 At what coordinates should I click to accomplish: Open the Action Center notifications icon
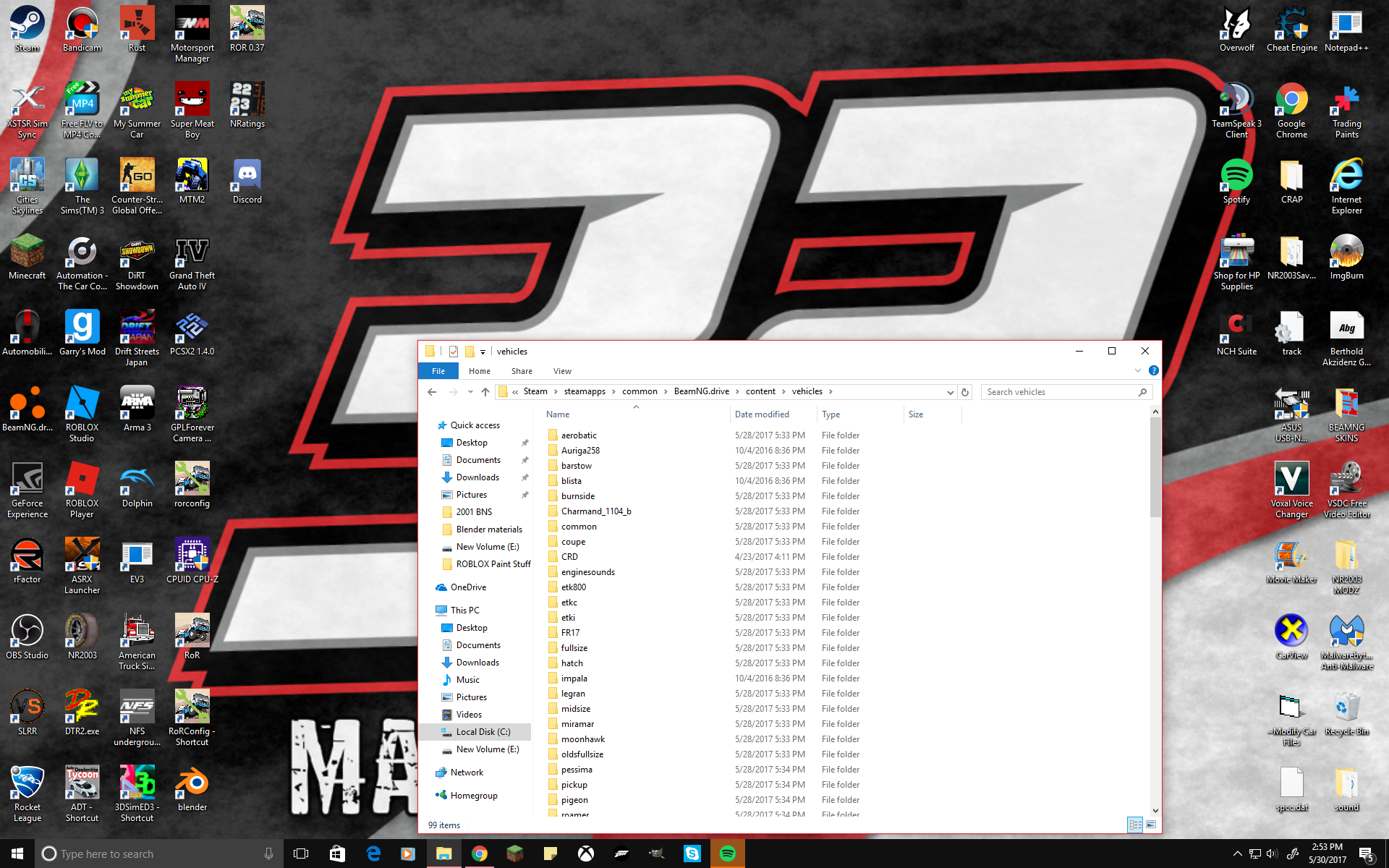click(1367, 854)
